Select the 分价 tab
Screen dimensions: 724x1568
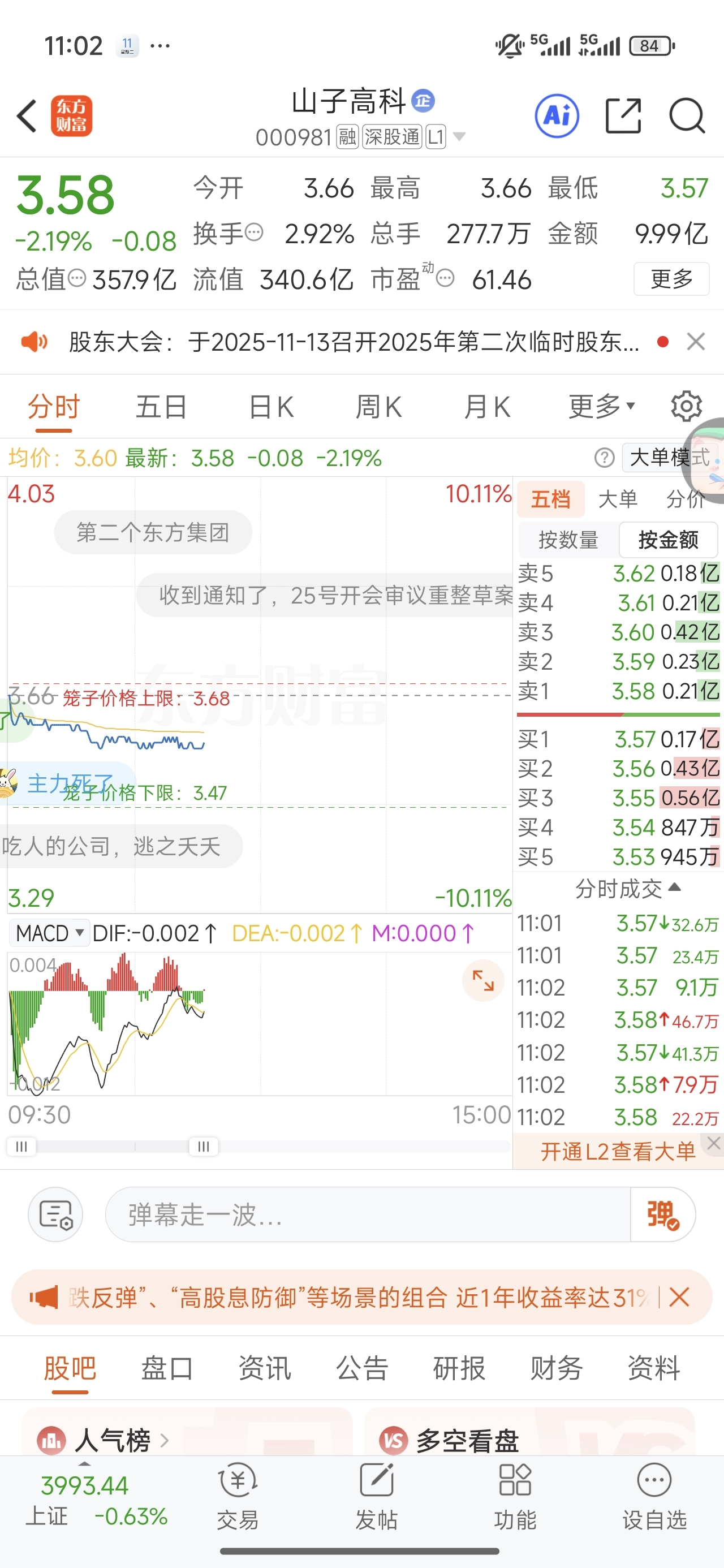pos(686,499)
